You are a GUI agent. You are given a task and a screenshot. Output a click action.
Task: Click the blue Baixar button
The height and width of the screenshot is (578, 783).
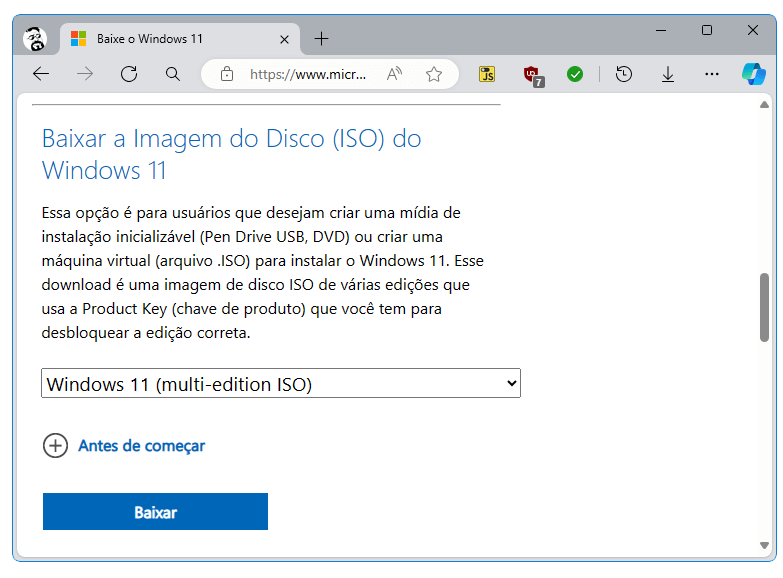(155, 512)
